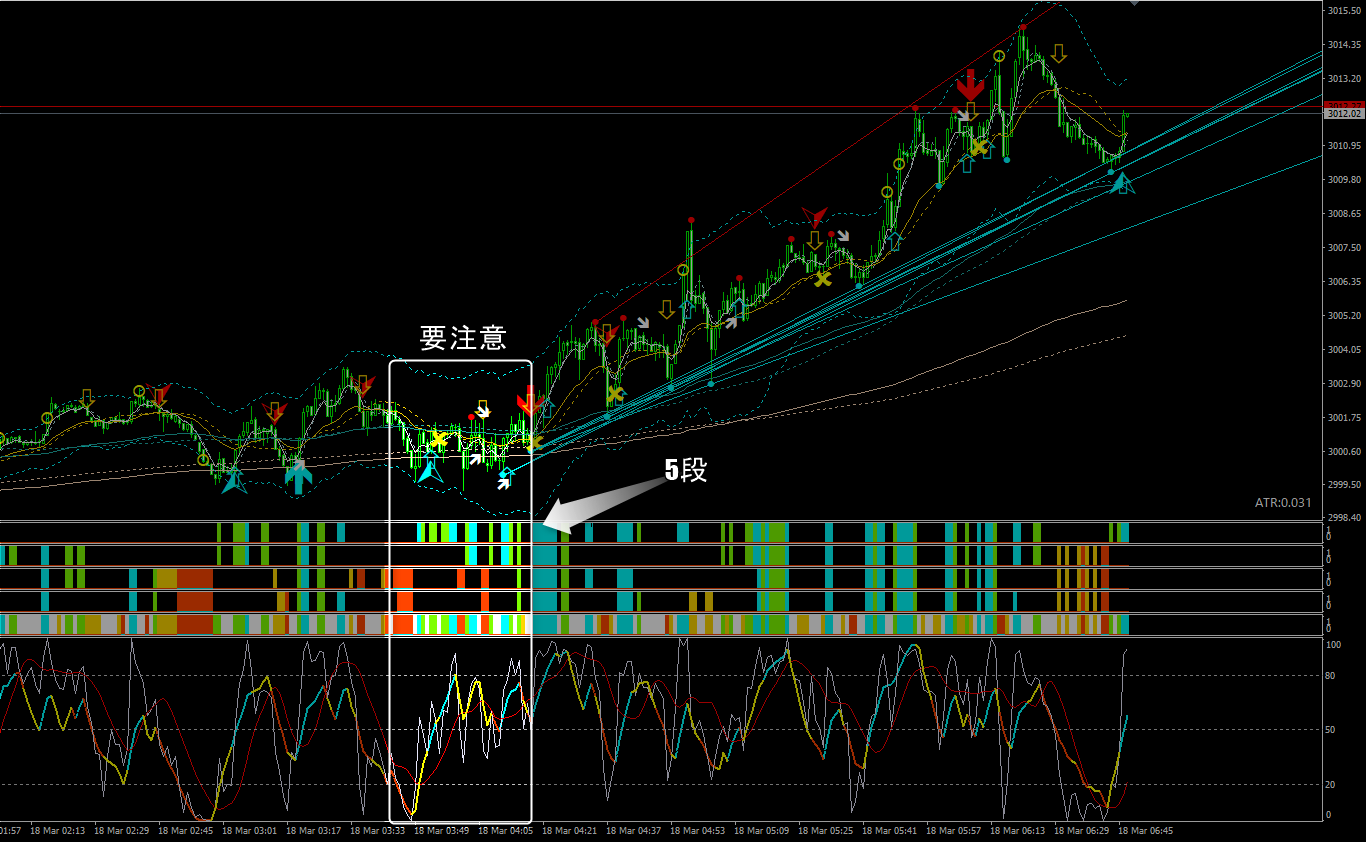Click the thick teal up arrow near 03:17
The height and width of the screenshot is (842, 1366).
(298, 478)
